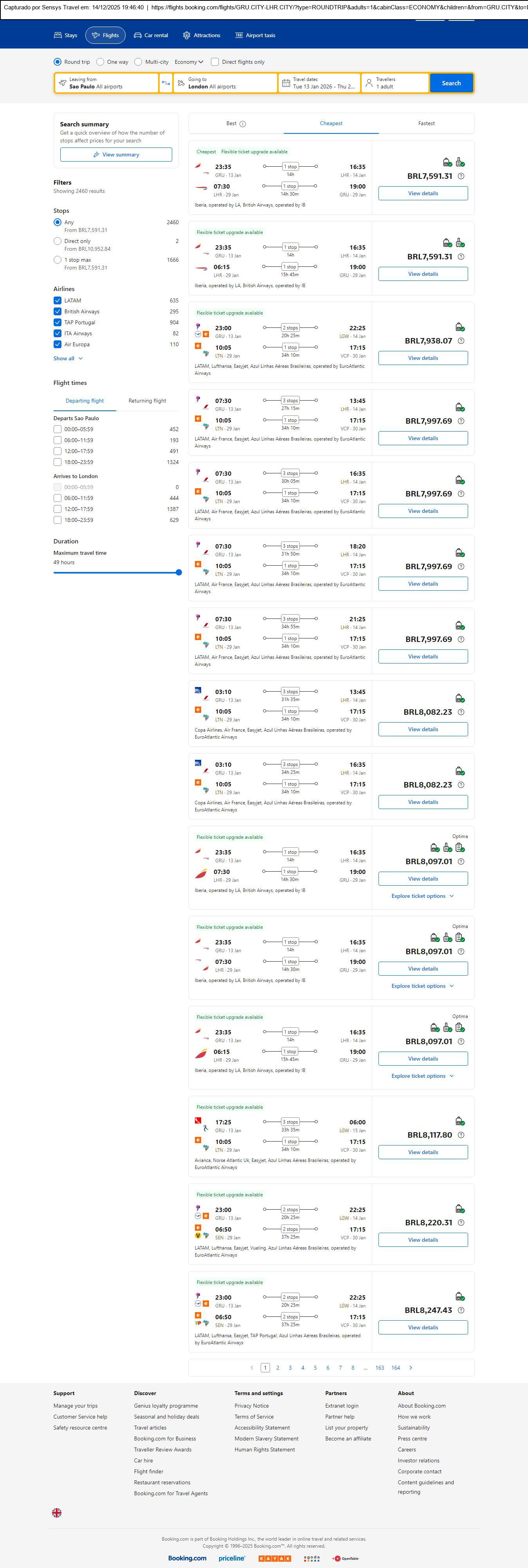Screen dimensions: 528x1568
Task: Open the Economy cabin class dropdown
Action: coord(189,62)
